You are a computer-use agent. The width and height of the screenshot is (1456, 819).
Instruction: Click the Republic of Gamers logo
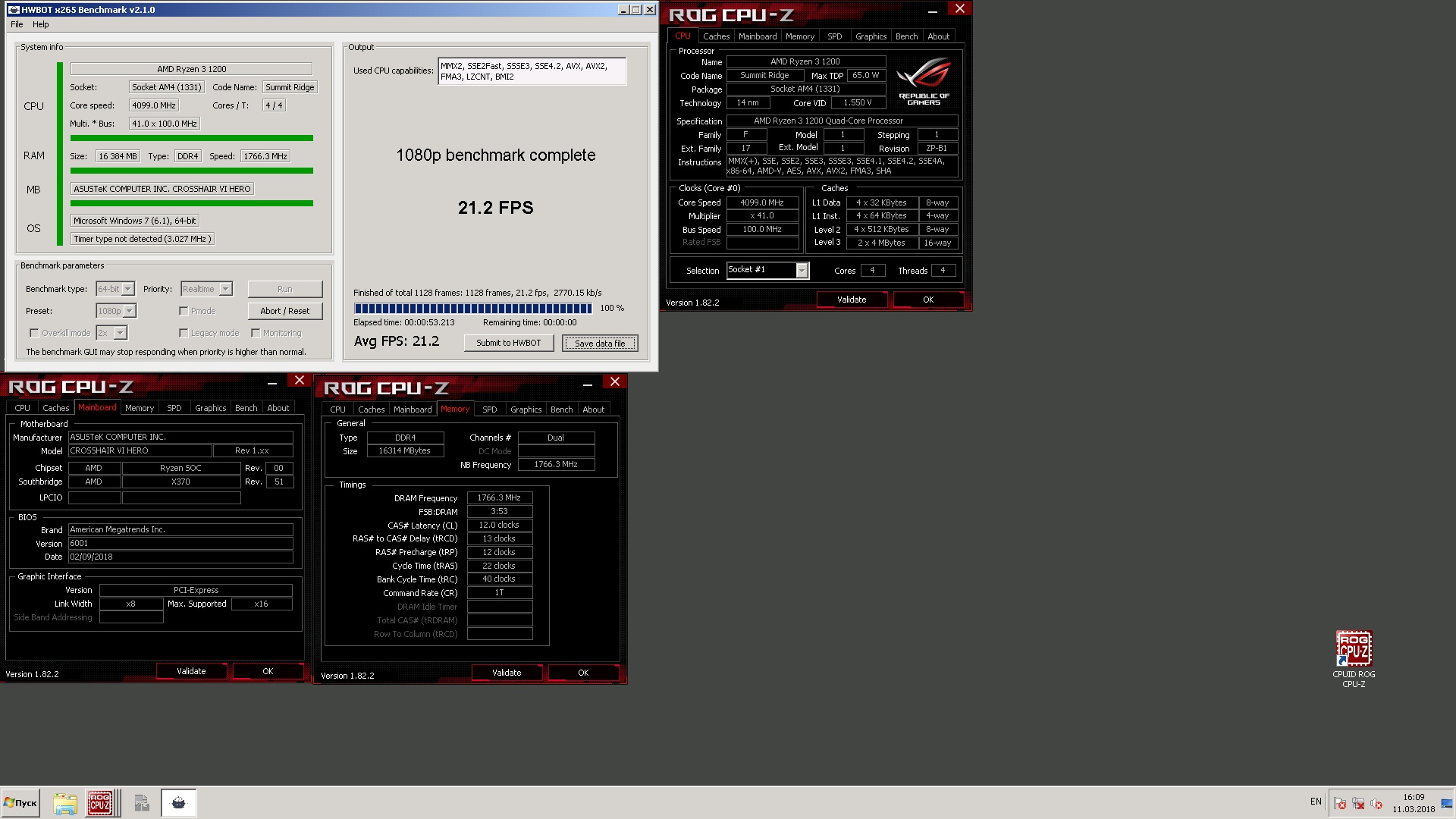(x=923, y=81)
